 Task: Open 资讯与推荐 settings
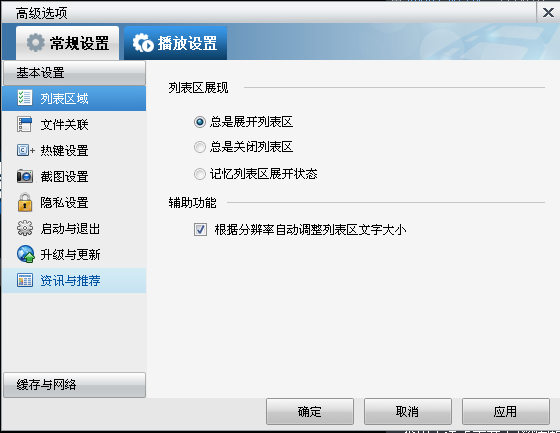74,280
